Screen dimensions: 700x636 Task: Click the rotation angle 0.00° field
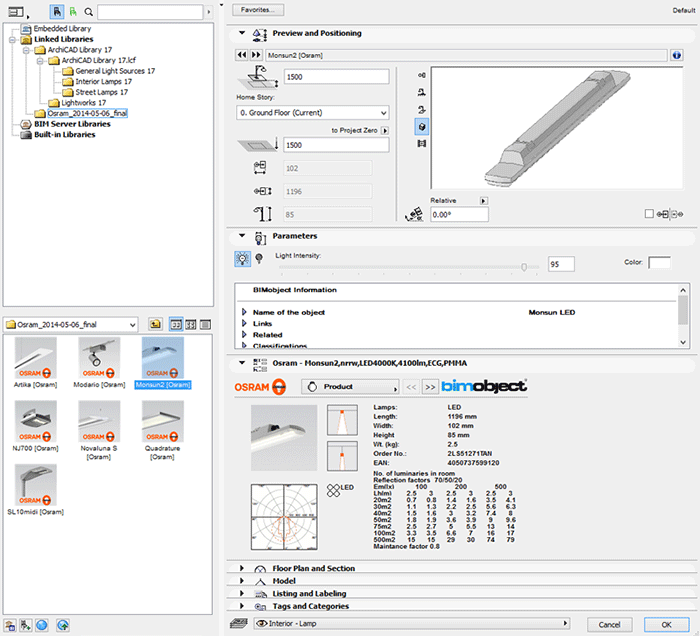tap(459, 215)
